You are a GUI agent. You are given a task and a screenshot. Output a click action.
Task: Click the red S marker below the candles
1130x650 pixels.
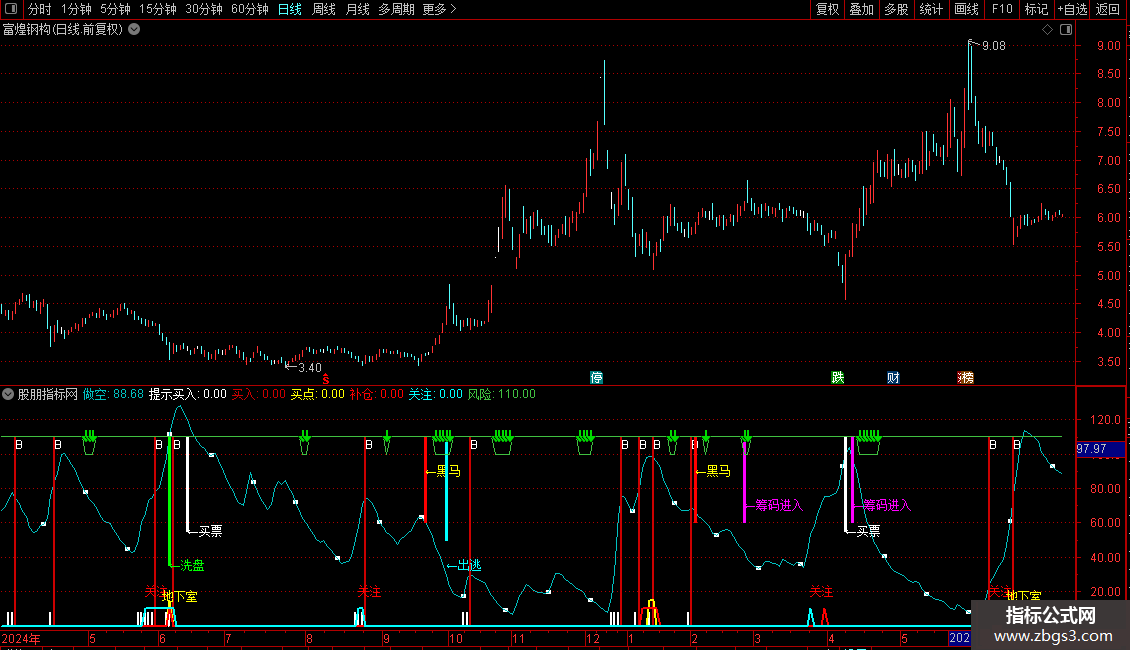coord(326,379)
